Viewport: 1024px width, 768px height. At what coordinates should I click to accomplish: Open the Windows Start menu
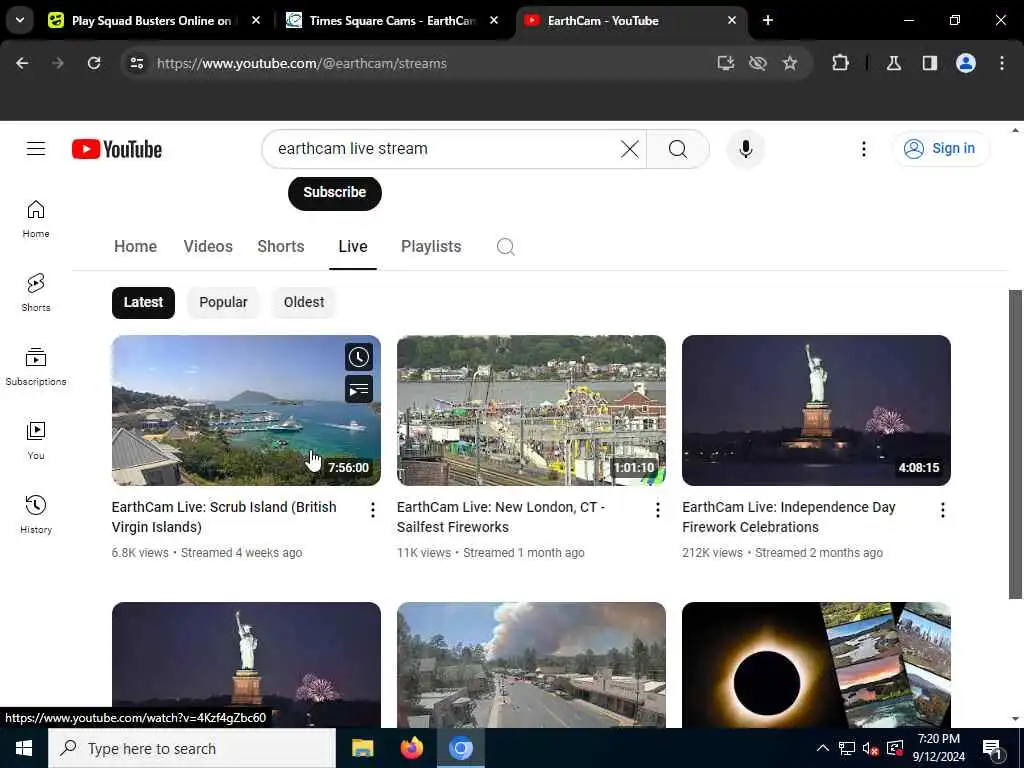(x=24, y=748)
